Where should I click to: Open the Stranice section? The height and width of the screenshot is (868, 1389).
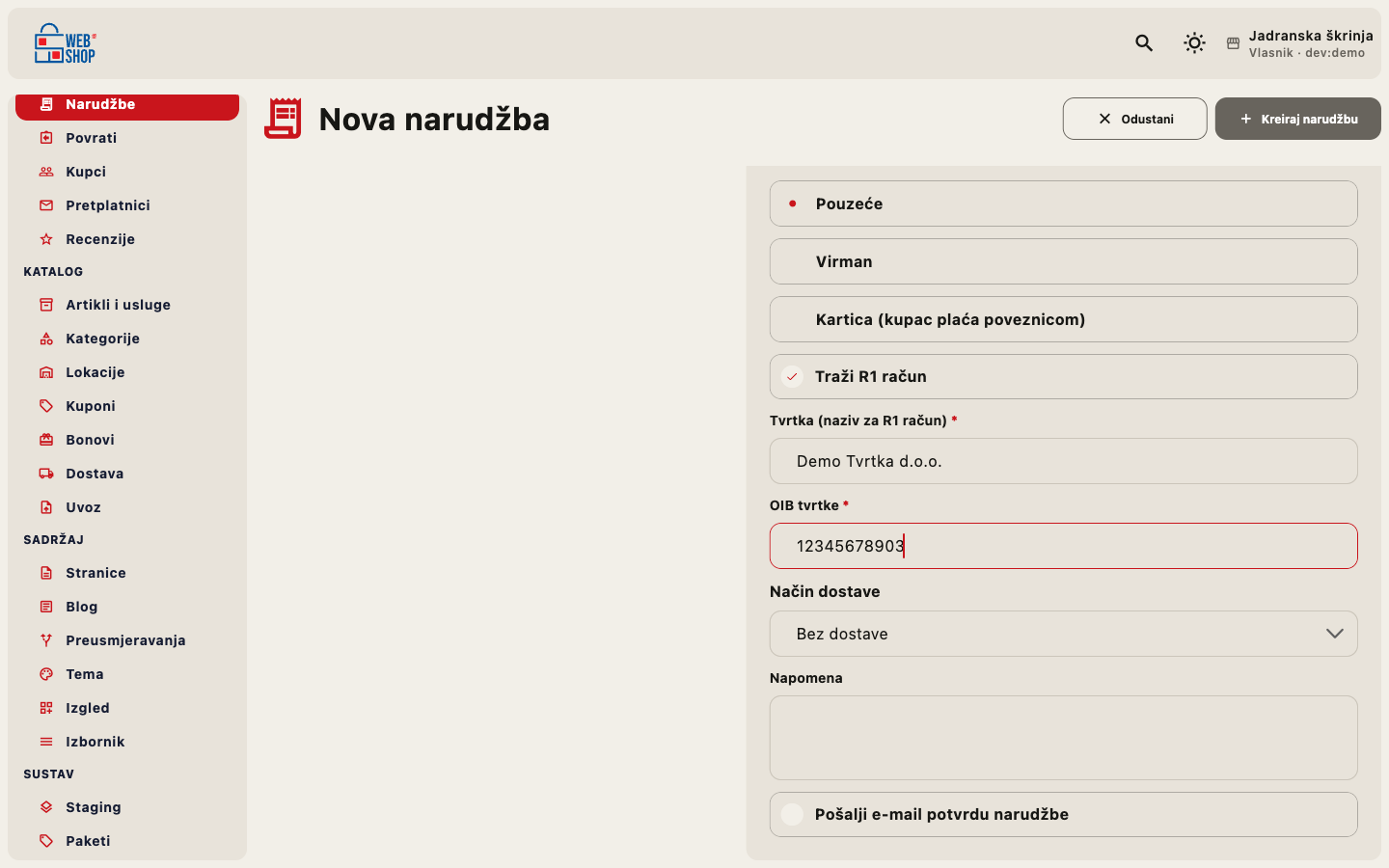click(127, 573)
